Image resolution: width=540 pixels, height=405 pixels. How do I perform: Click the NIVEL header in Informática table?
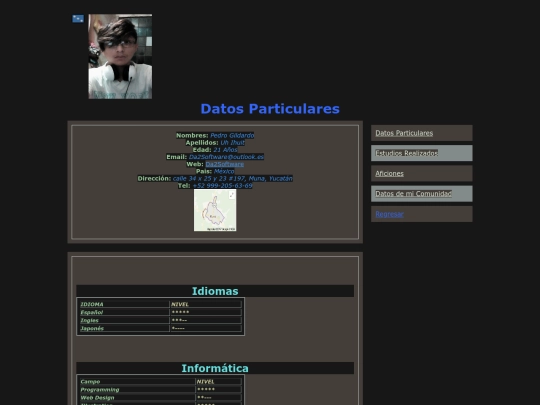(x=206, y=382)
